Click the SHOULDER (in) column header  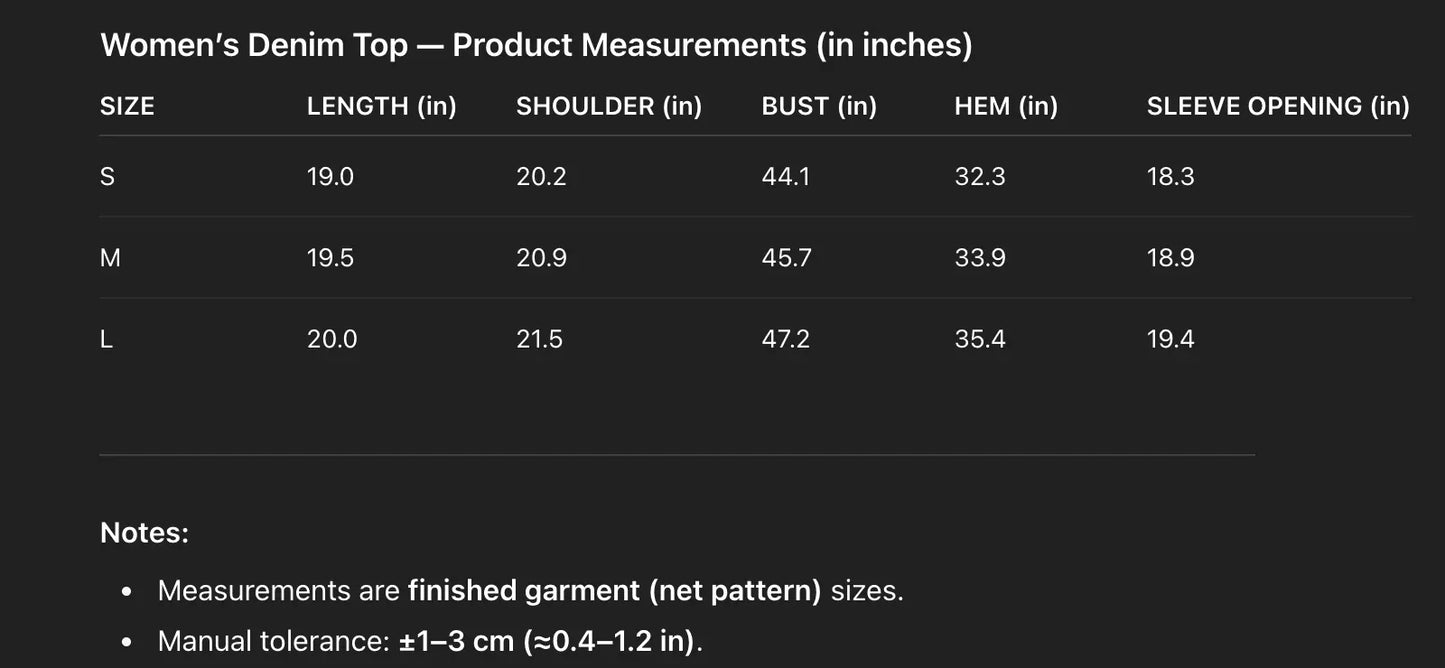point(609,106)
